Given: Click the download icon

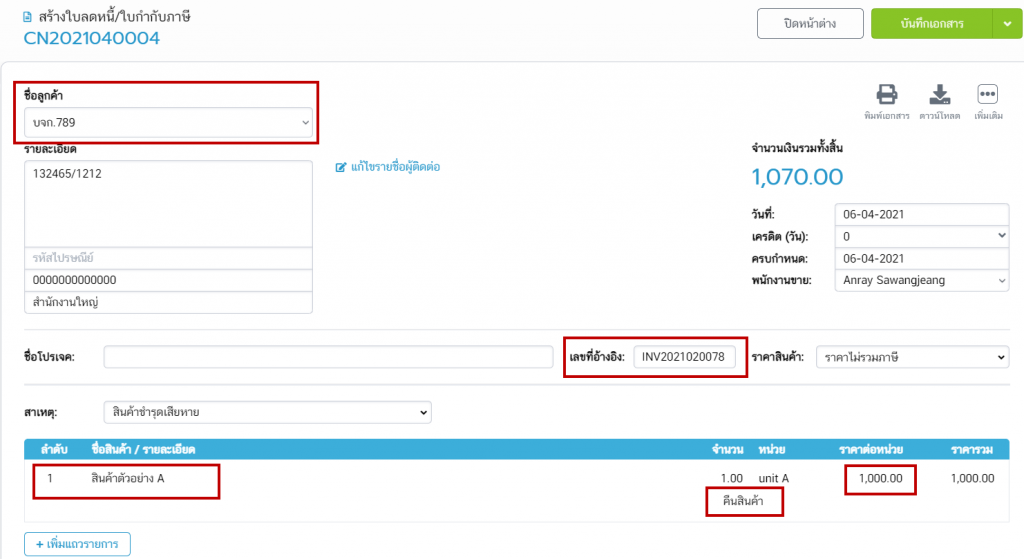Looking at the screenshot, I should (x=939, y=95).
